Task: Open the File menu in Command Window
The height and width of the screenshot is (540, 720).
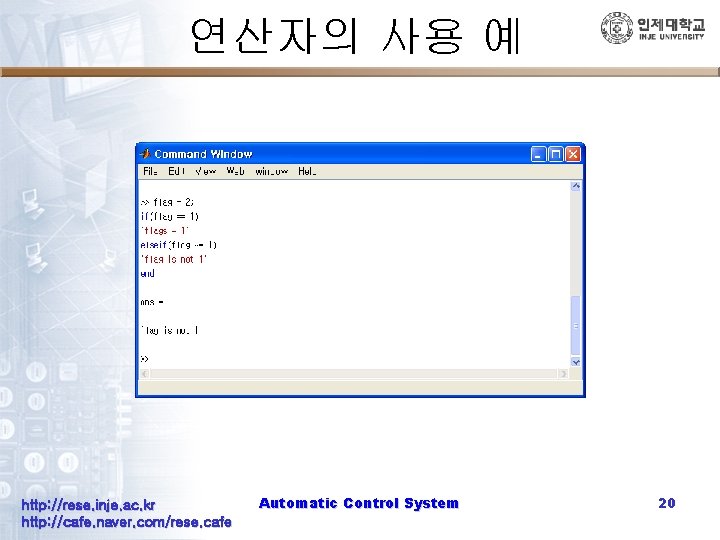Action: [150, 171]
